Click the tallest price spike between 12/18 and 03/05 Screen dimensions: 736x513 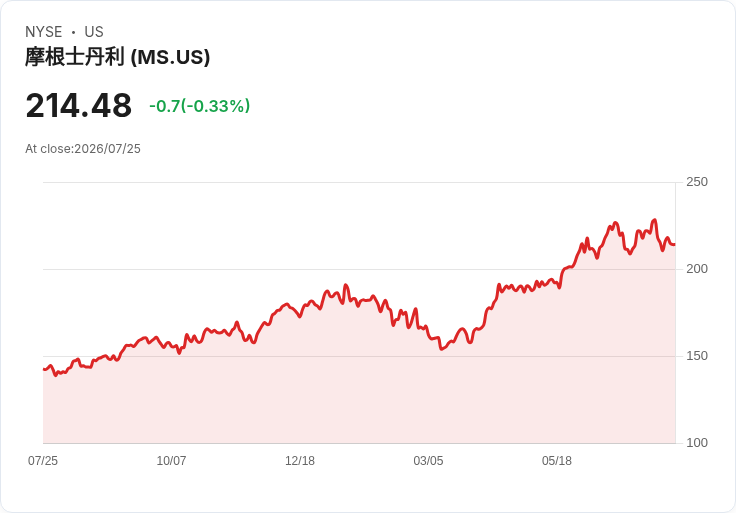tap(346, 285)
